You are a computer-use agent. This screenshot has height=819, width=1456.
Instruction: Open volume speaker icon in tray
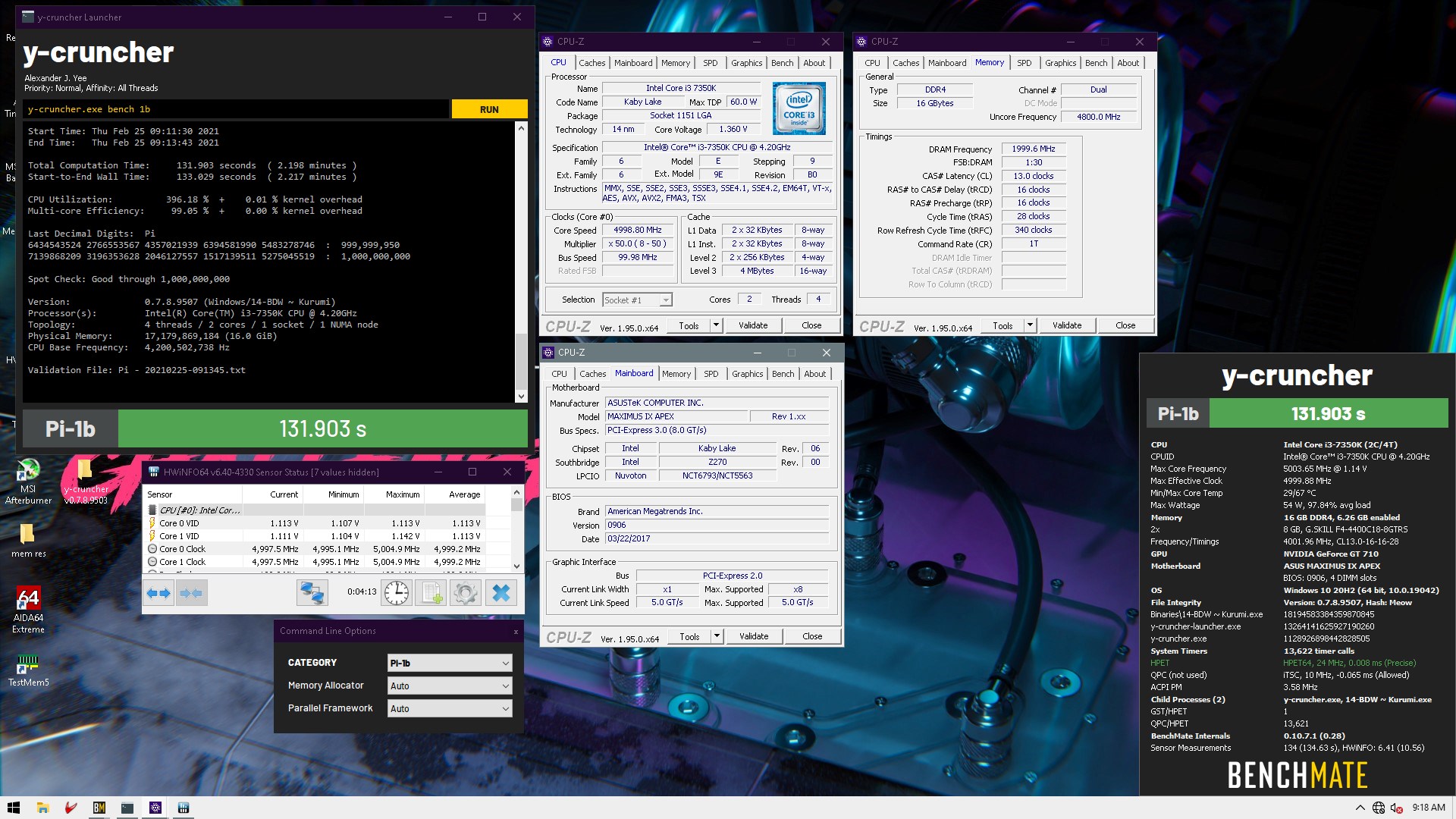coord(1397,808)
